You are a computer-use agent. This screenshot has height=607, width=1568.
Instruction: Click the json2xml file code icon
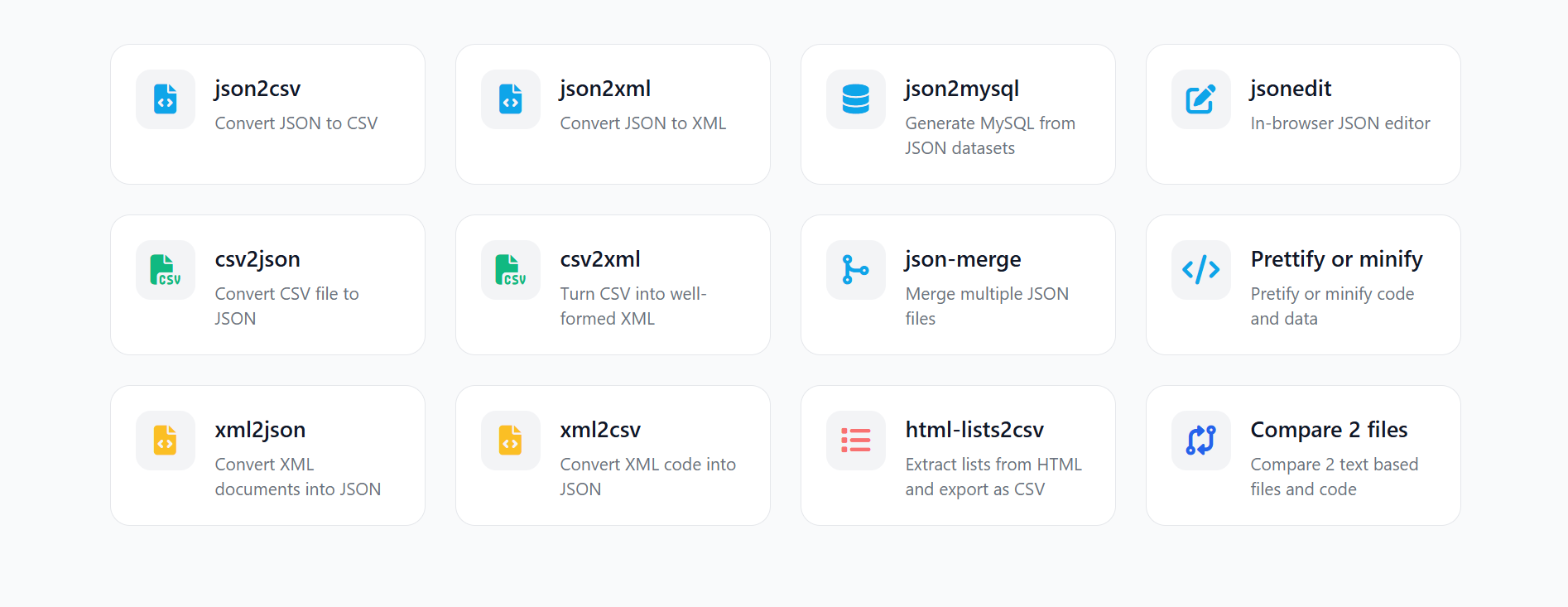pos(511,99)
